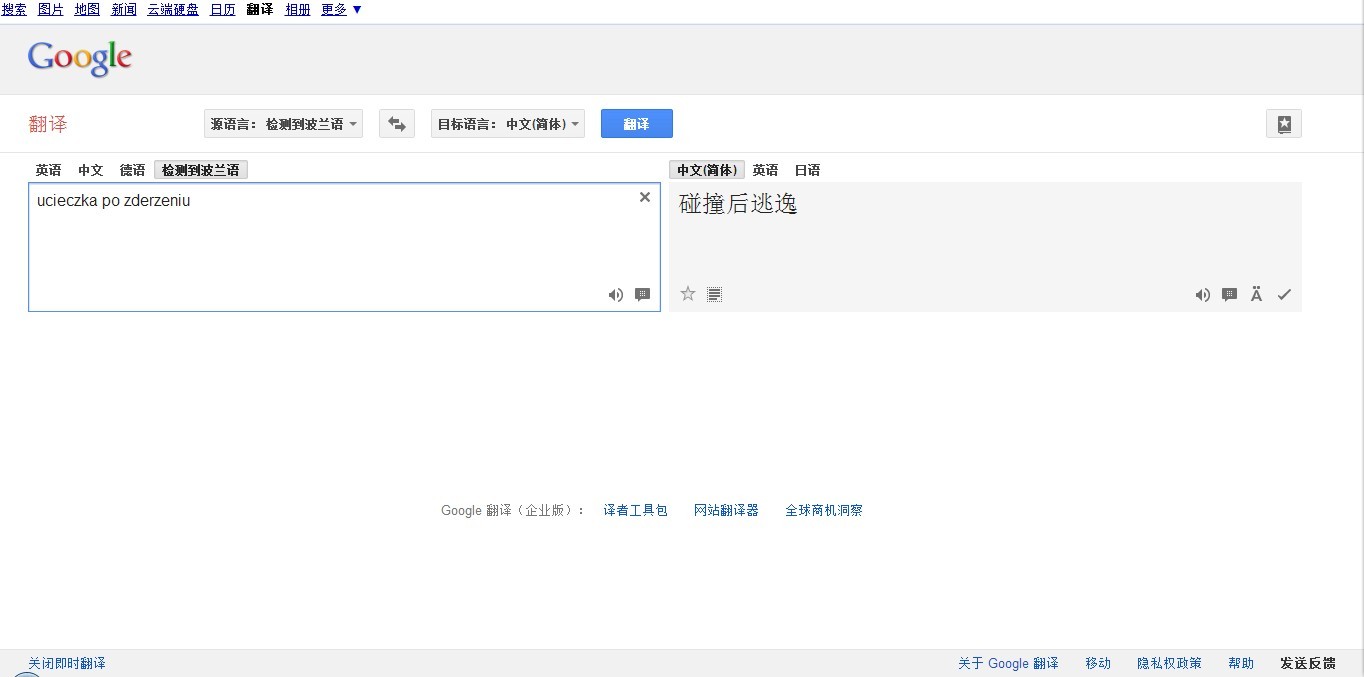Open the target language dropdown
The width and height of the screenshot is (1364, 677).
(x=508, y=124)
